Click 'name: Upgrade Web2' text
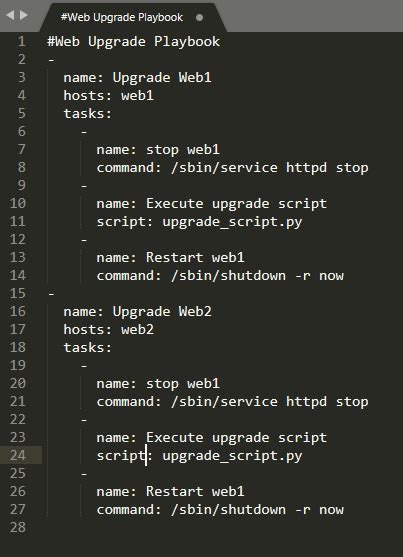The height and width of the screenshot is (557, 403). point(137,312)
